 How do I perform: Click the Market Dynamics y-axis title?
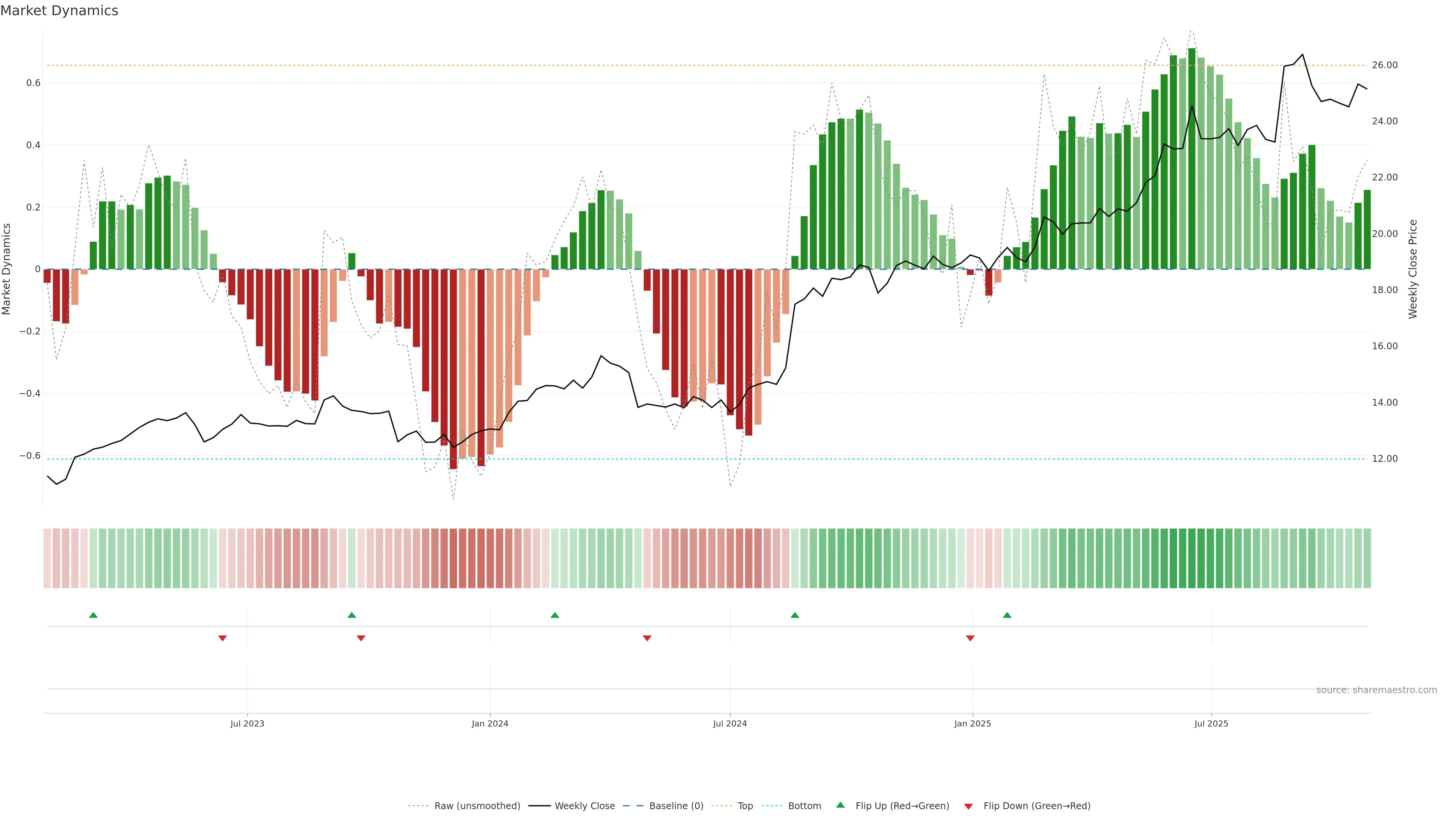tap(7, 269)
